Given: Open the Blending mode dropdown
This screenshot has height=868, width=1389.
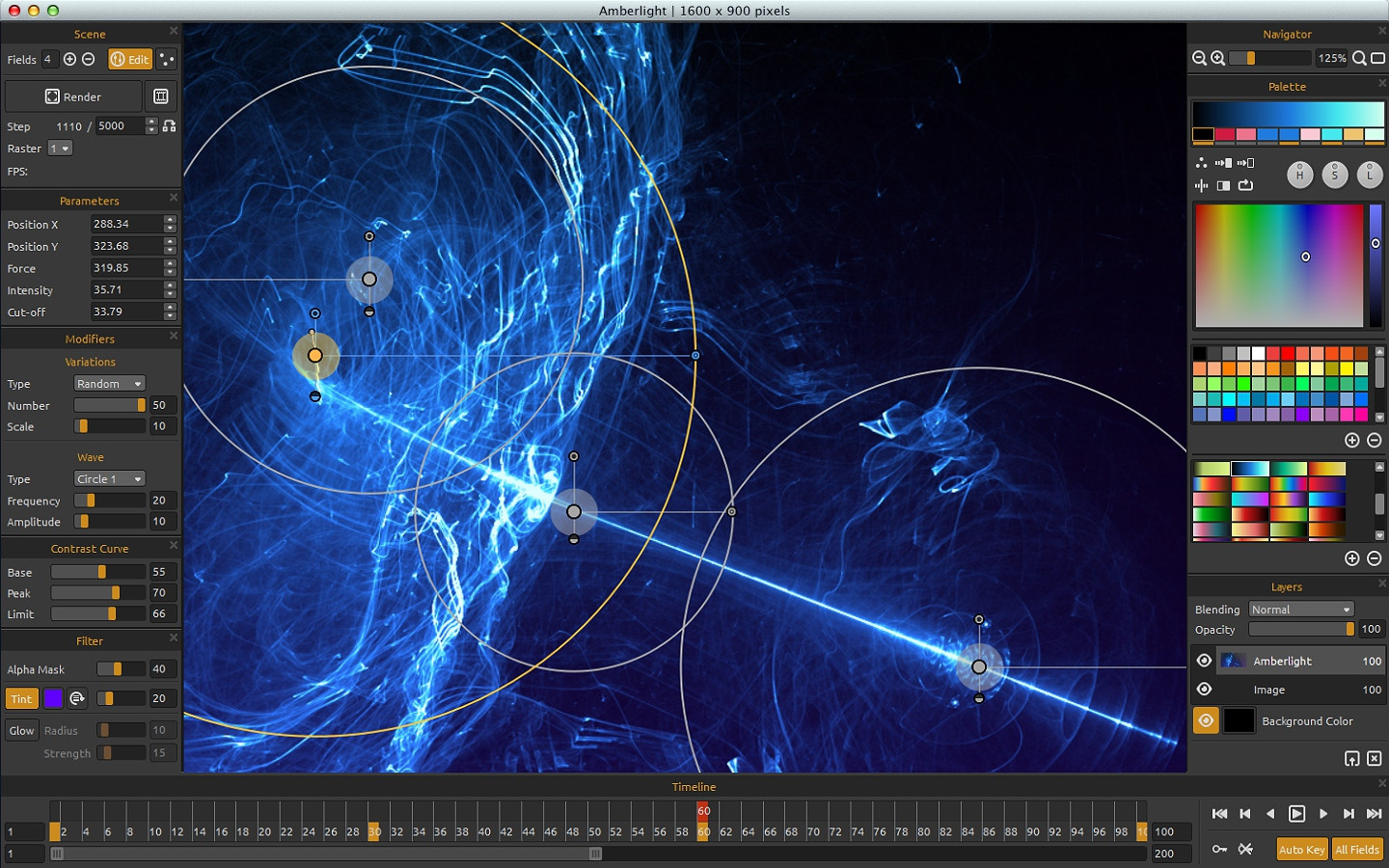Looking at the screenshot, I should pos(1301,610).
